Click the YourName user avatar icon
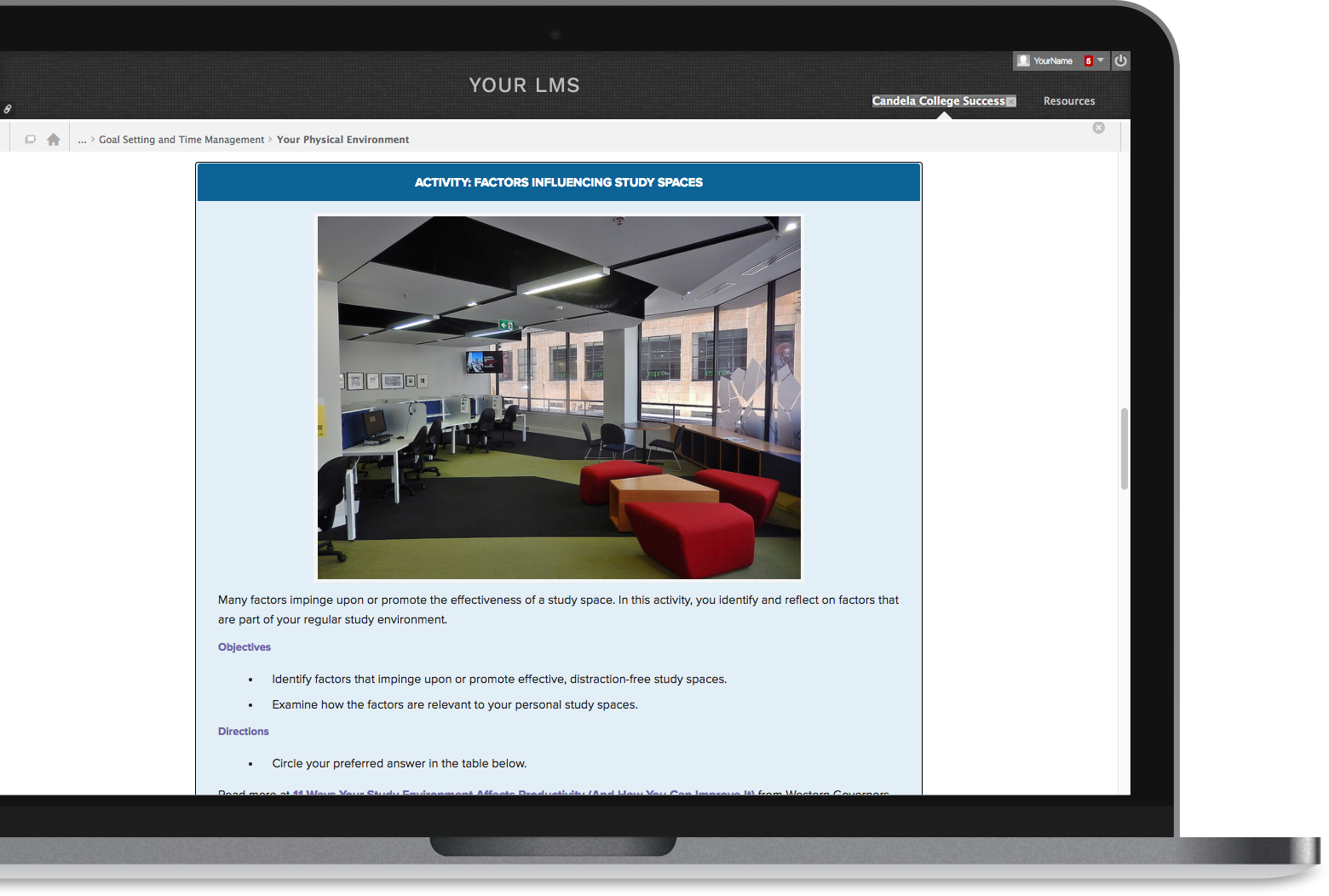The width and height of the screenshot is (1329, 896). pyautogui.click(x=1023, y=60)
